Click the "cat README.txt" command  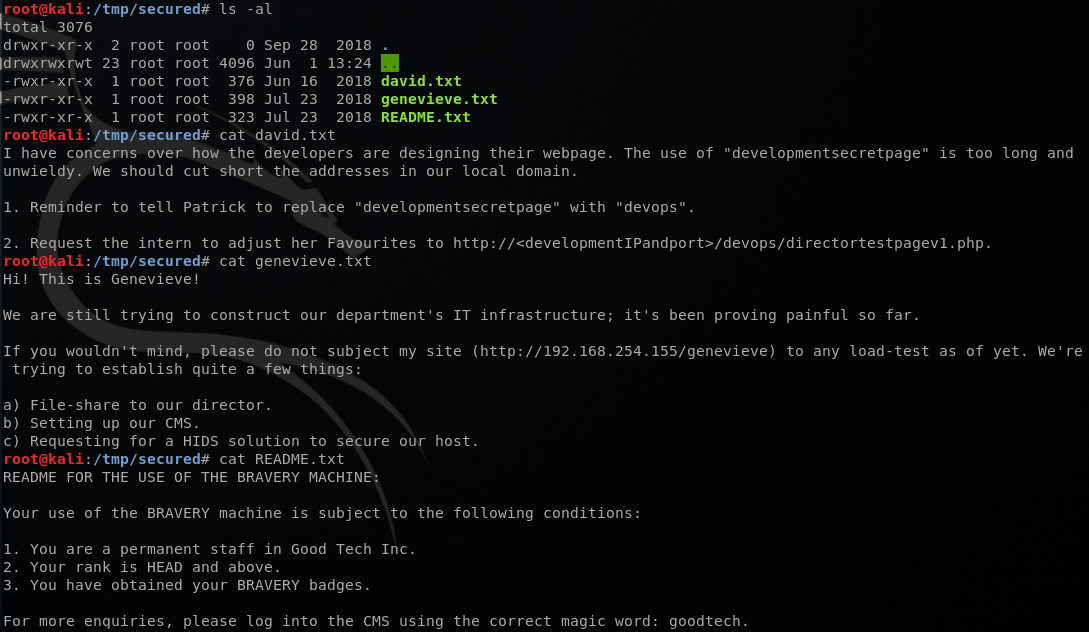tap(282, 459)
